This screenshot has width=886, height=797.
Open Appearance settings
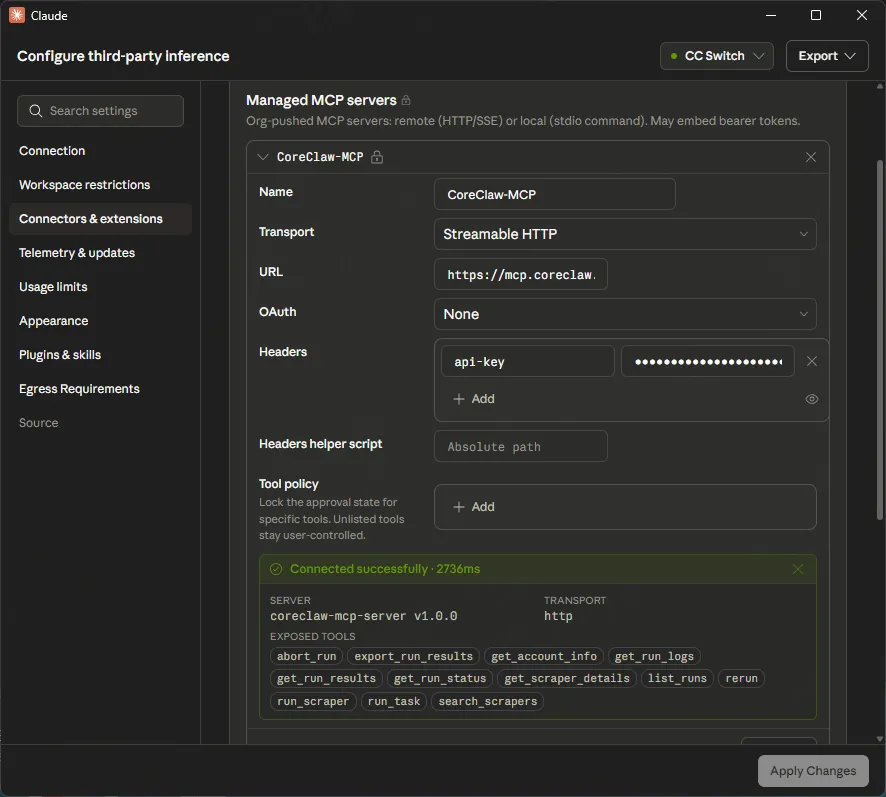click(54, 320)
